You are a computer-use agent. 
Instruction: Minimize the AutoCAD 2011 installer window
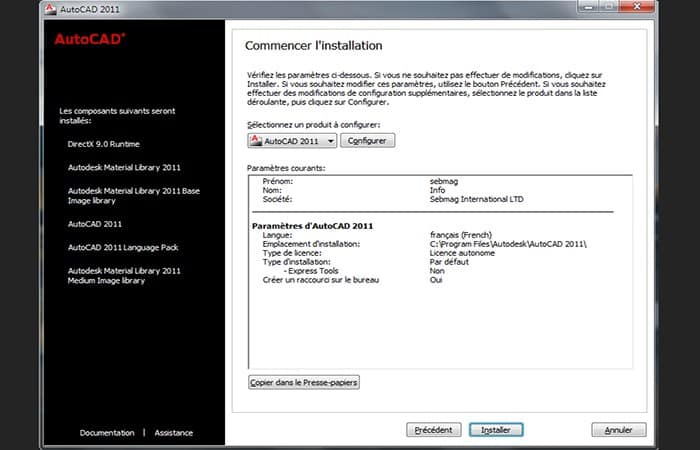tap(588, 6)
